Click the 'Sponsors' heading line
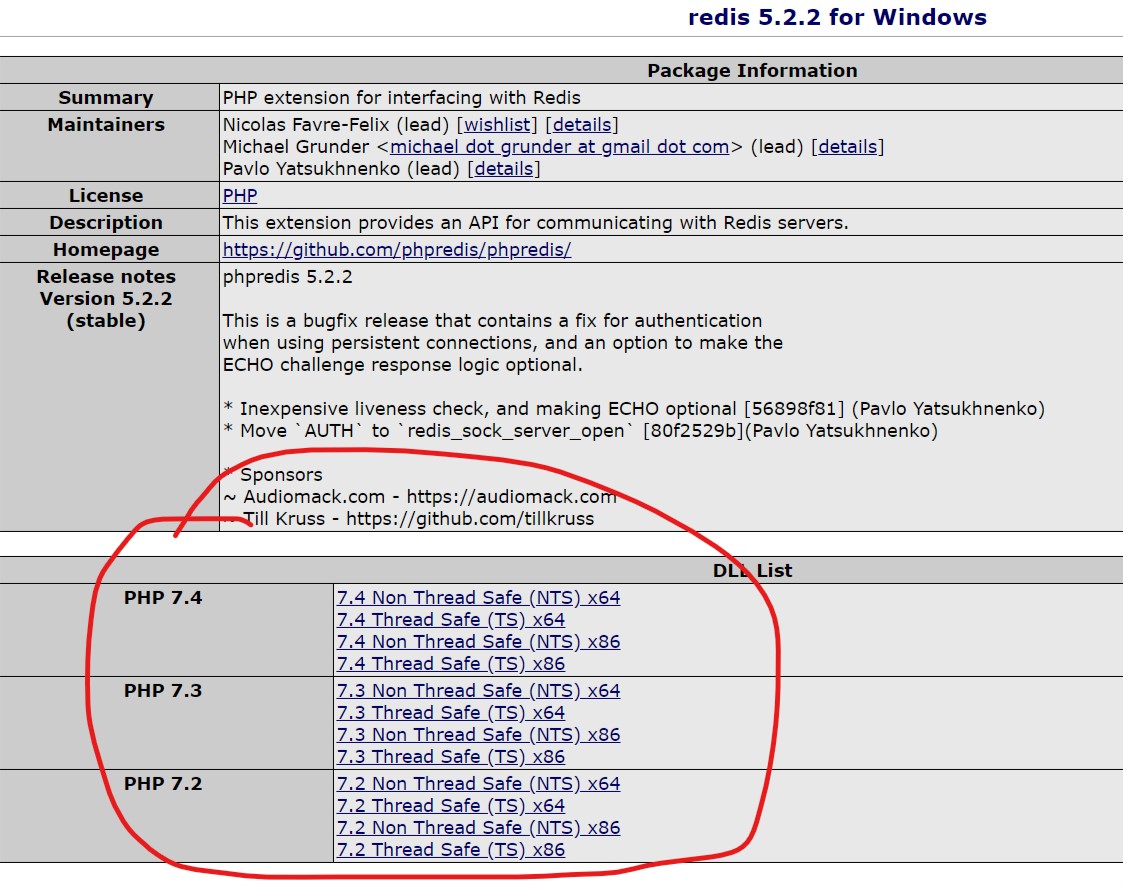 [273, 474]
